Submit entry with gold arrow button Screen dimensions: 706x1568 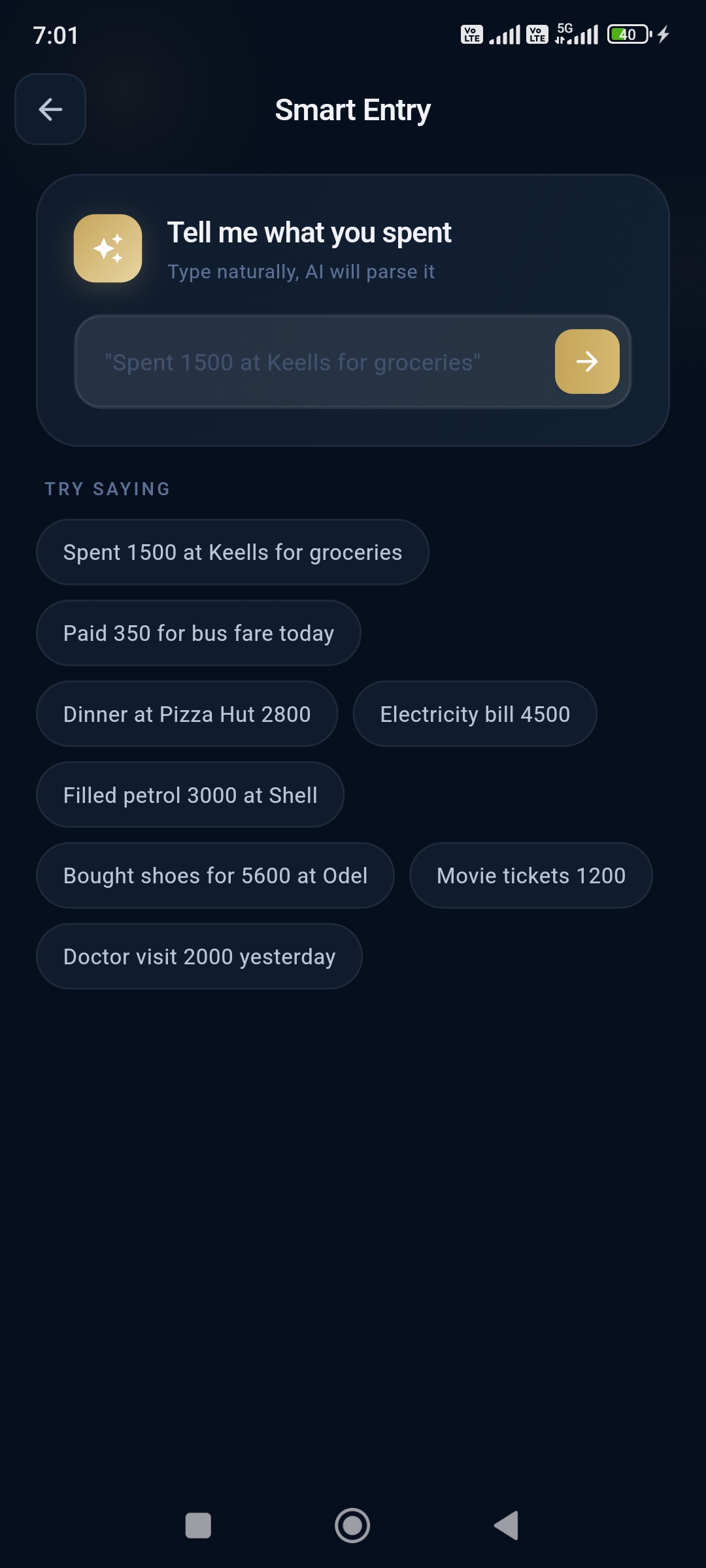[587, 361]
